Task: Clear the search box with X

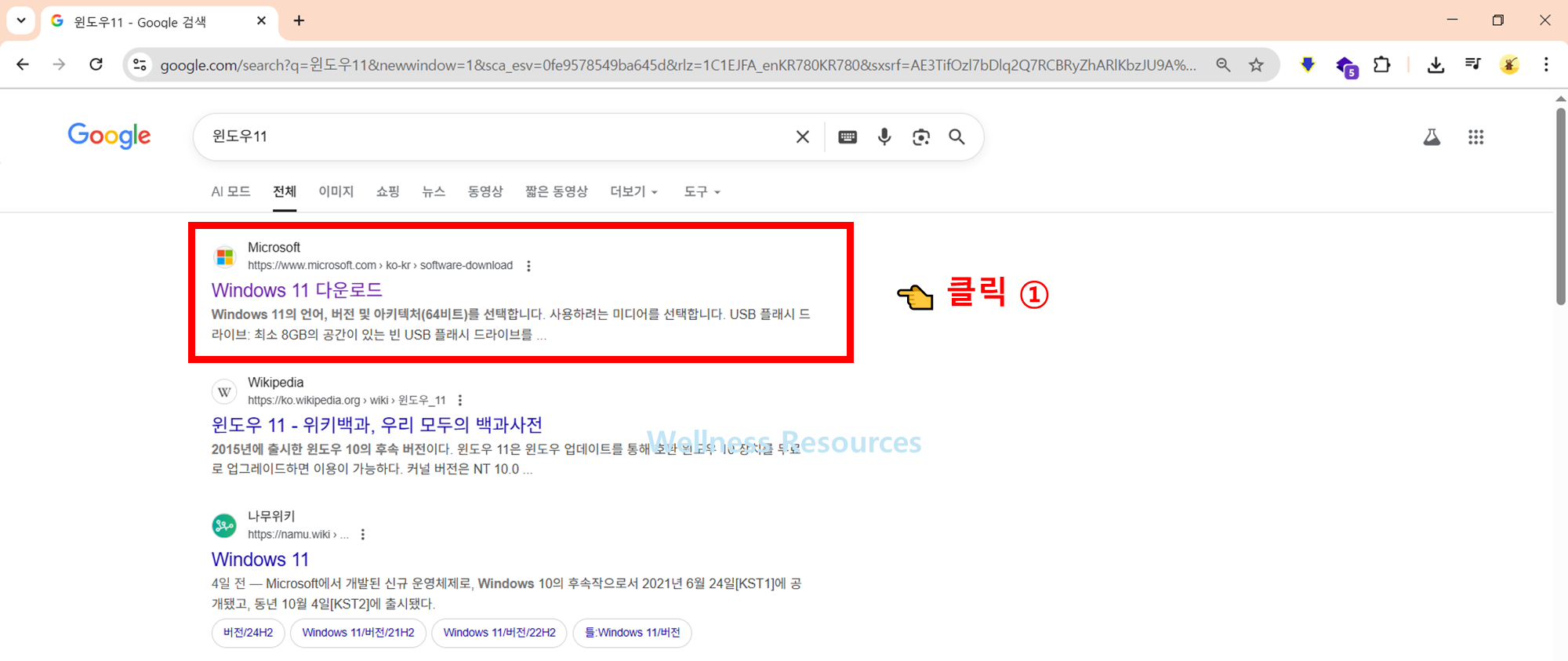Action: click(803, 136)
